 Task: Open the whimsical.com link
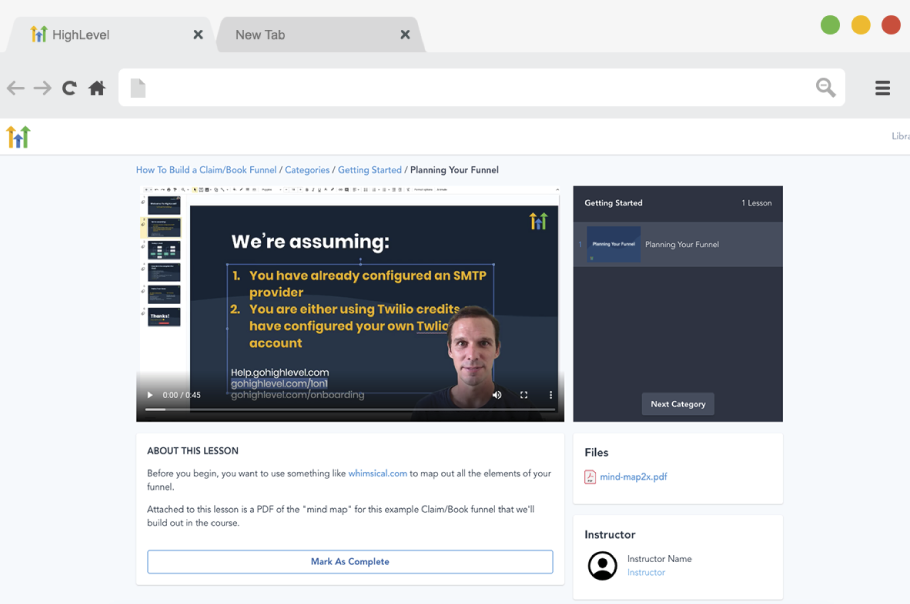tap(377, 473)
